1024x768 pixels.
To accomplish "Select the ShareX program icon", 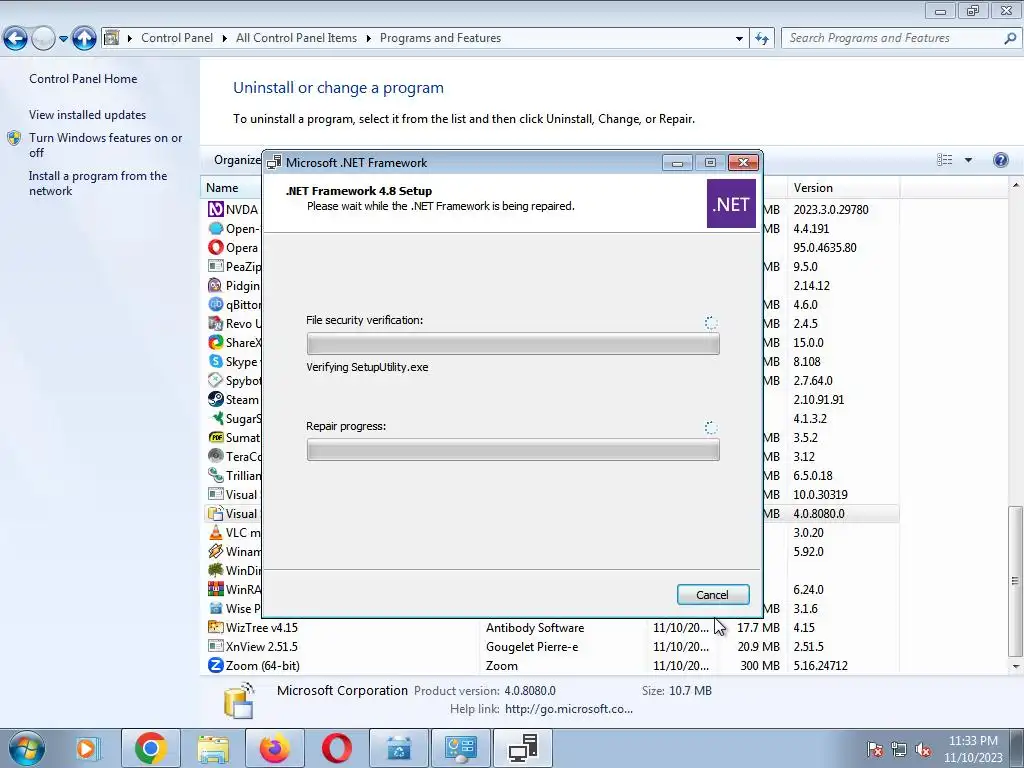I will point(216,342).
